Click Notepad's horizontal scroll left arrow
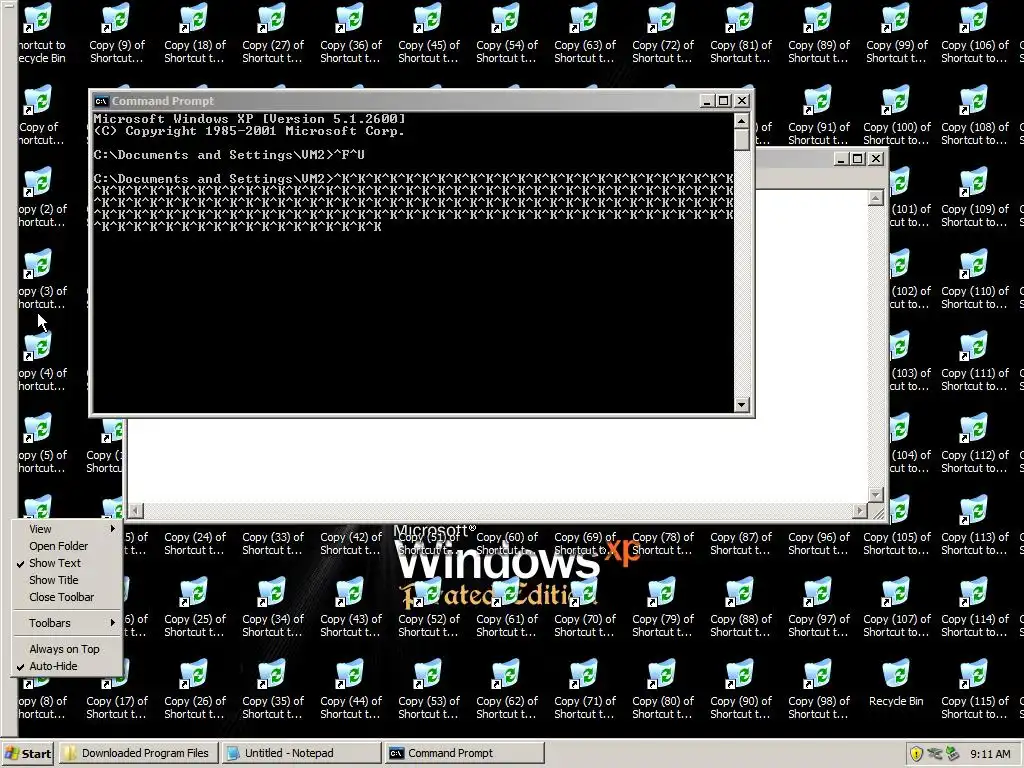Screen dimensions: 1024x768 coord(136,511)
